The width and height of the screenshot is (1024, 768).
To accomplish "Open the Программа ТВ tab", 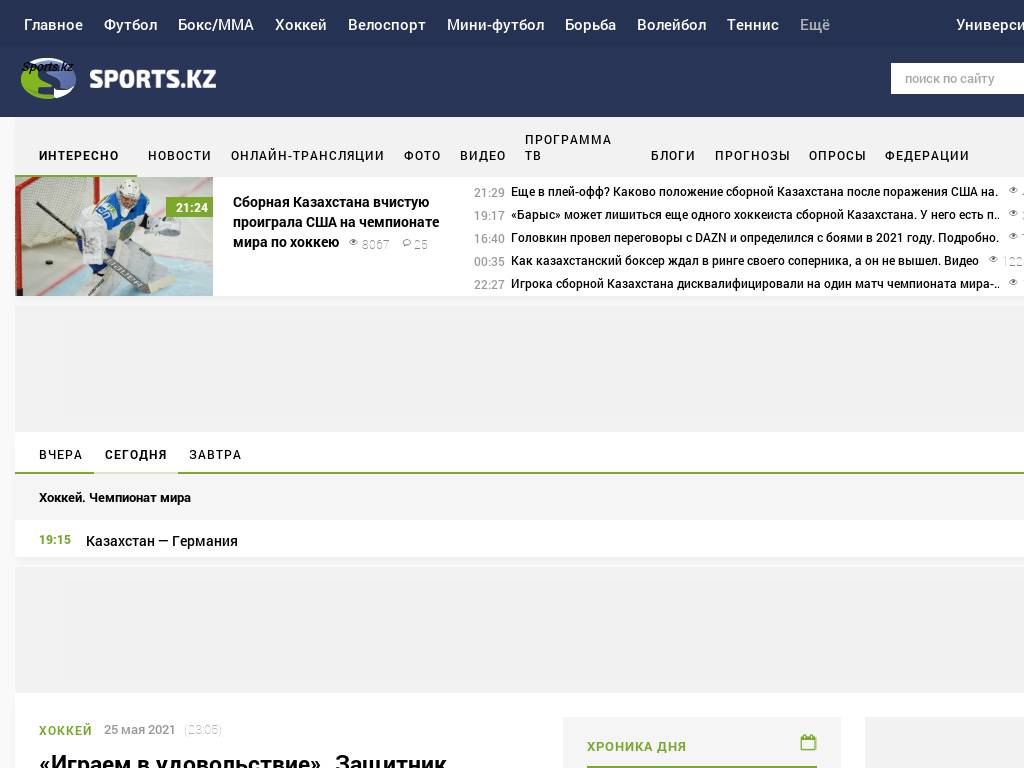I will pyautogui.click(x=568, y=148).
